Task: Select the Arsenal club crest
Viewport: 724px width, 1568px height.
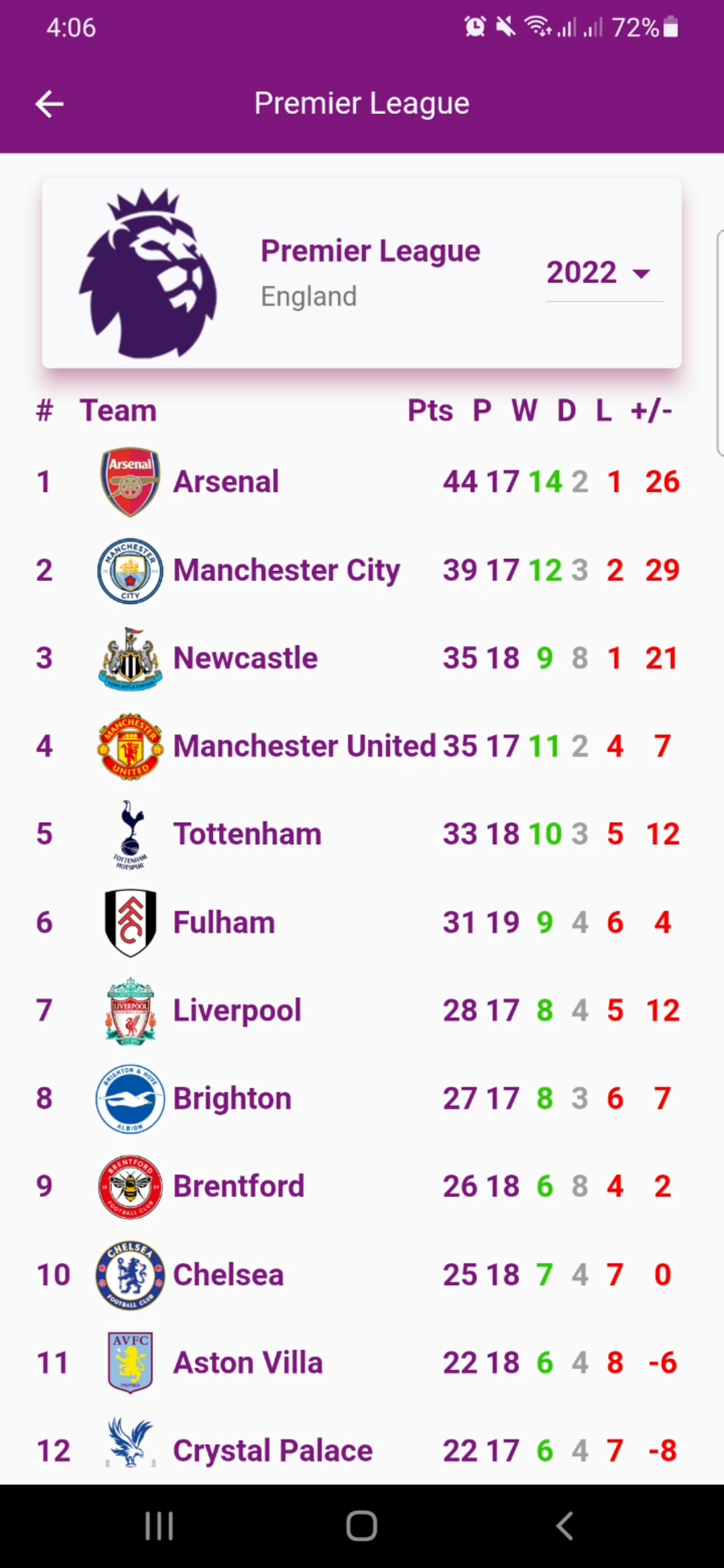Action: pyautogui.click(x=130, y=482)
